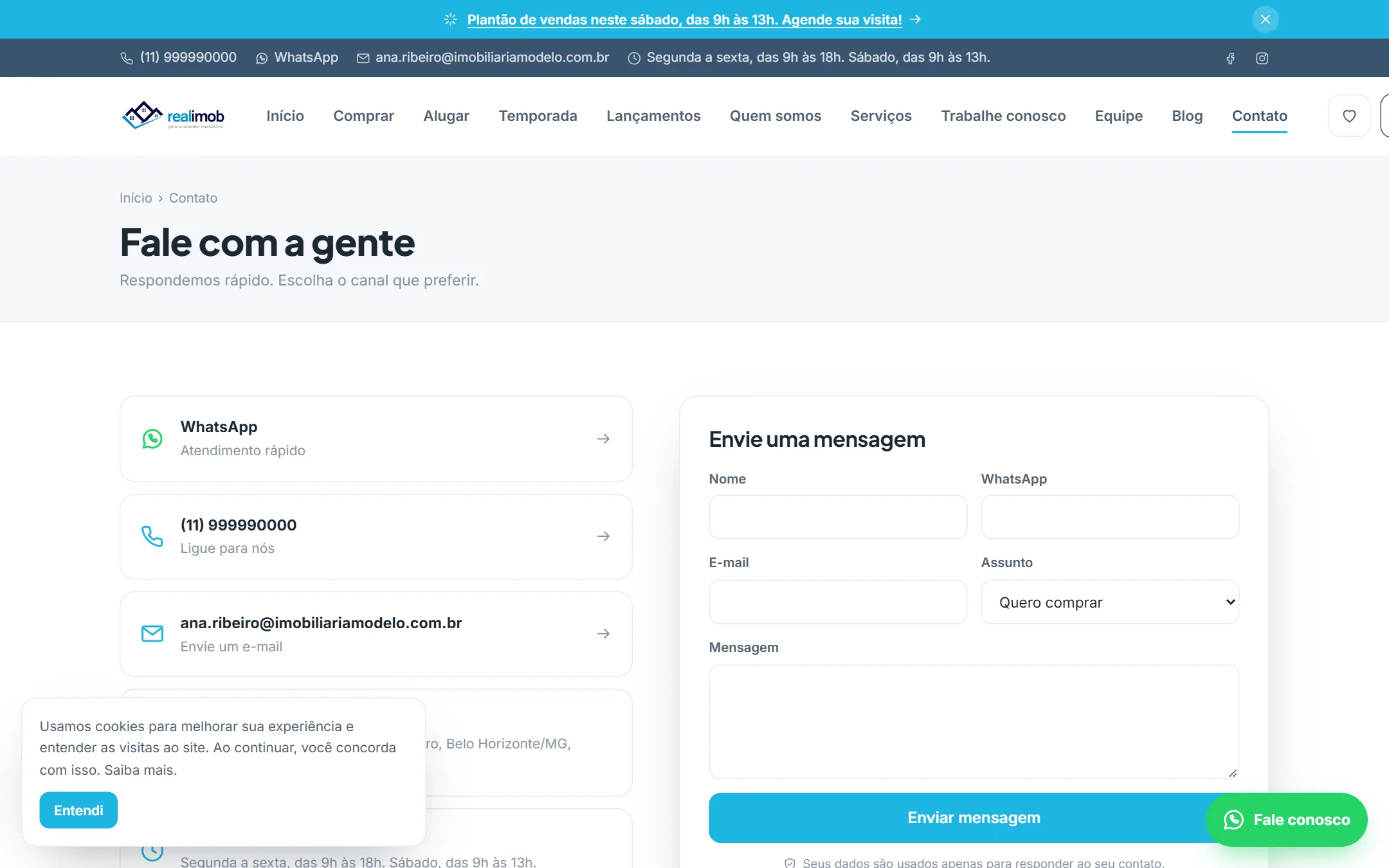Screen dimensions: 1389x868
Task: Open the Equipe menu item
Action: [x=1119, y=116]
